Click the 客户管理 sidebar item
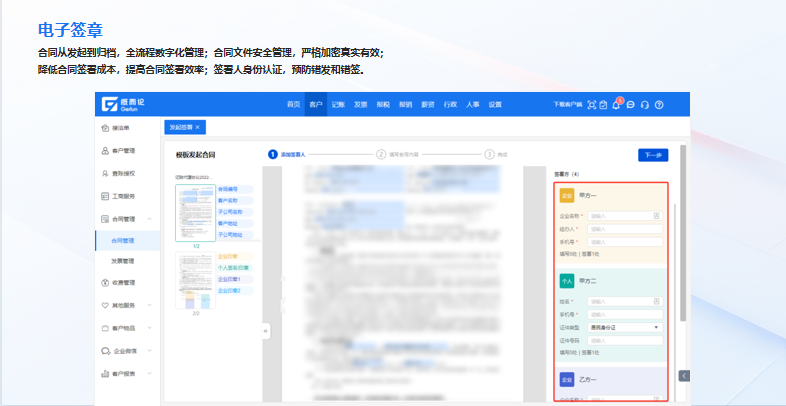This screenshot has height=406, width=786. [122, 151]
